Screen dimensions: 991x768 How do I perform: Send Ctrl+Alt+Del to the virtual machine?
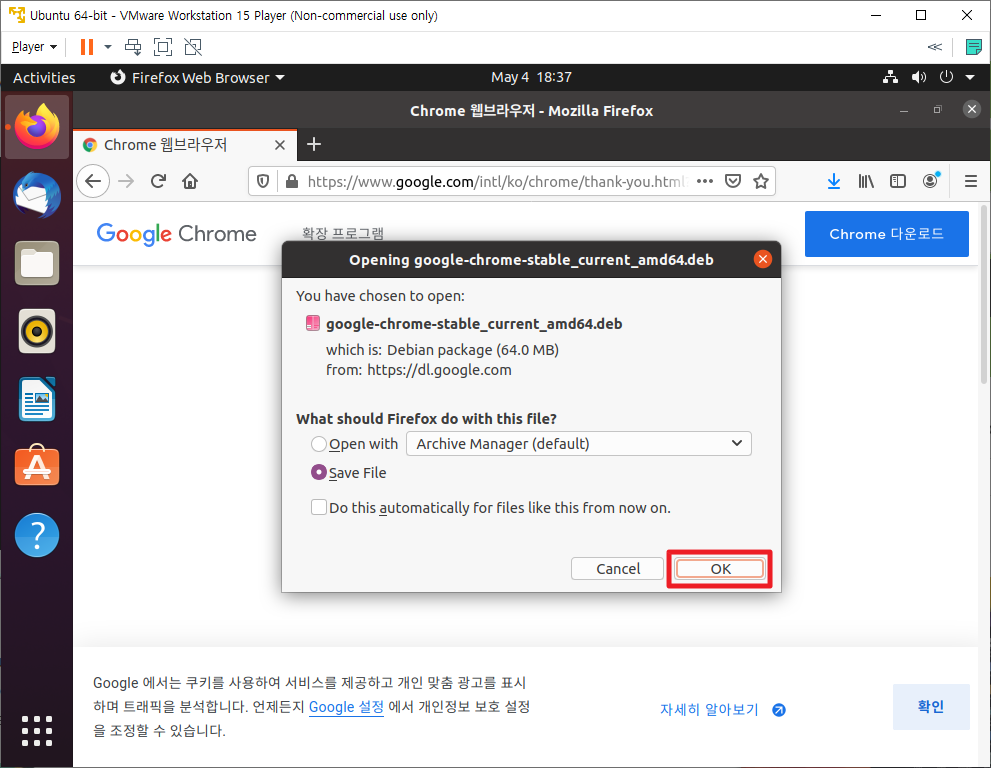point(133,47)
